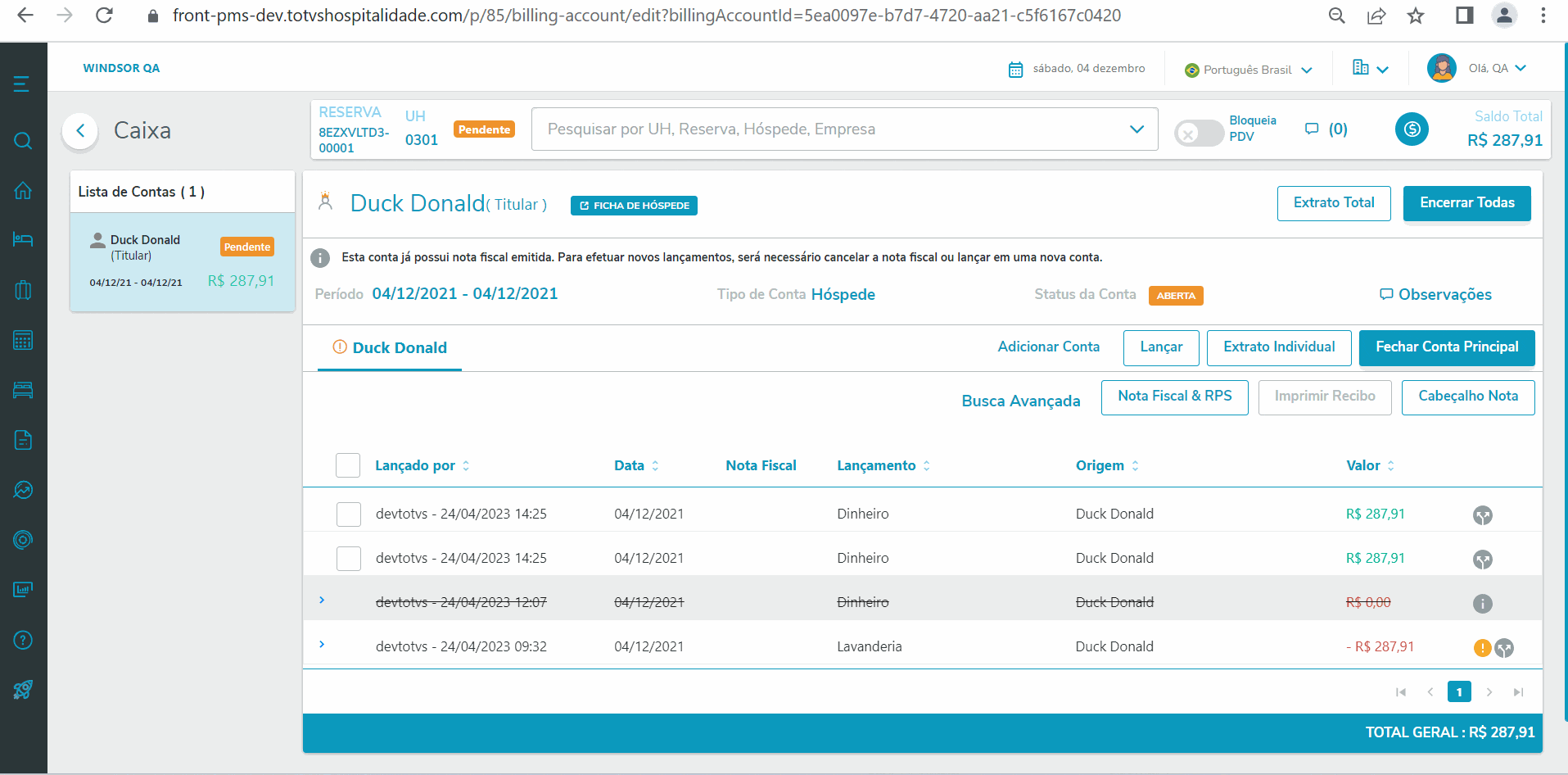Click transfer icon on first Dinheiro row
1568x775 pixels.
(1482, 515)
